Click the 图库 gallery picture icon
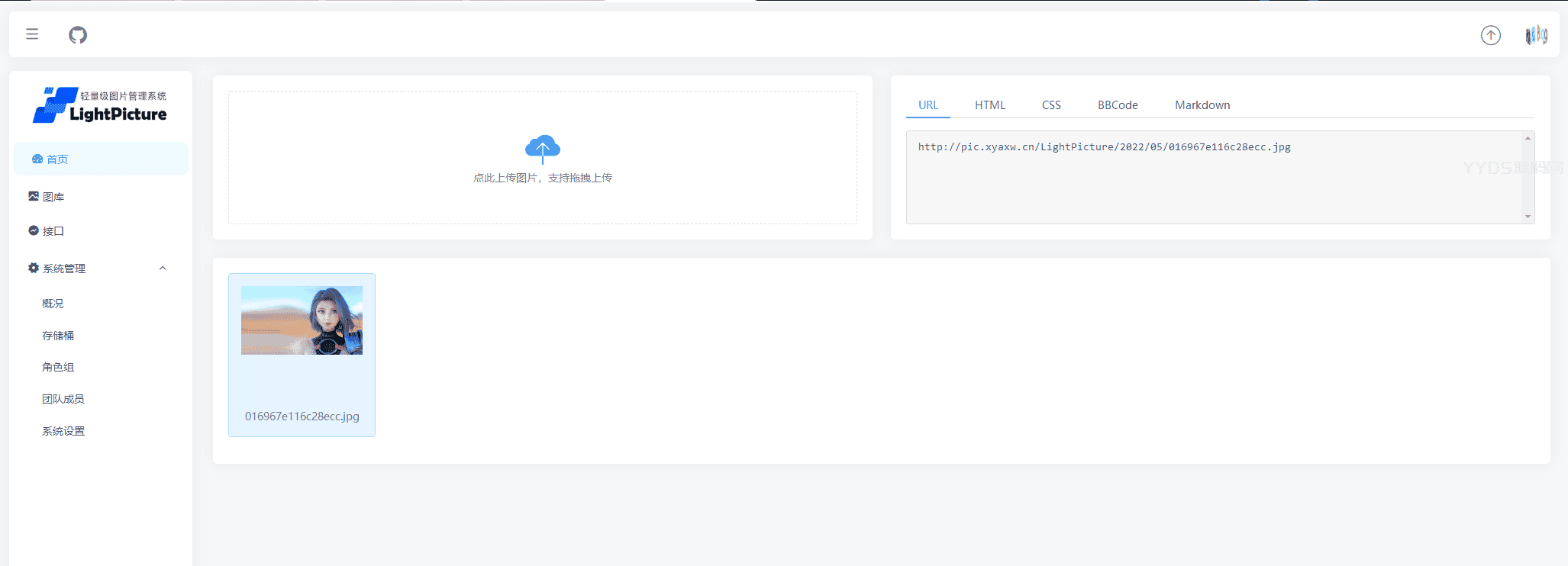The image size is (1568, 566). (34, 196)
